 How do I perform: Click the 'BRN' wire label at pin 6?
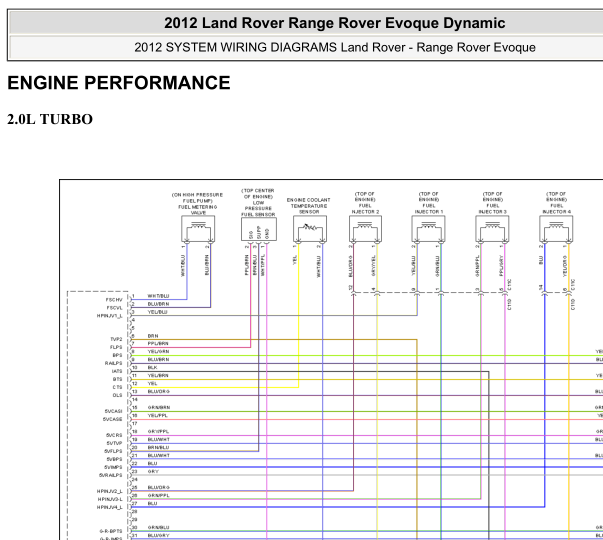coord(153,336)
